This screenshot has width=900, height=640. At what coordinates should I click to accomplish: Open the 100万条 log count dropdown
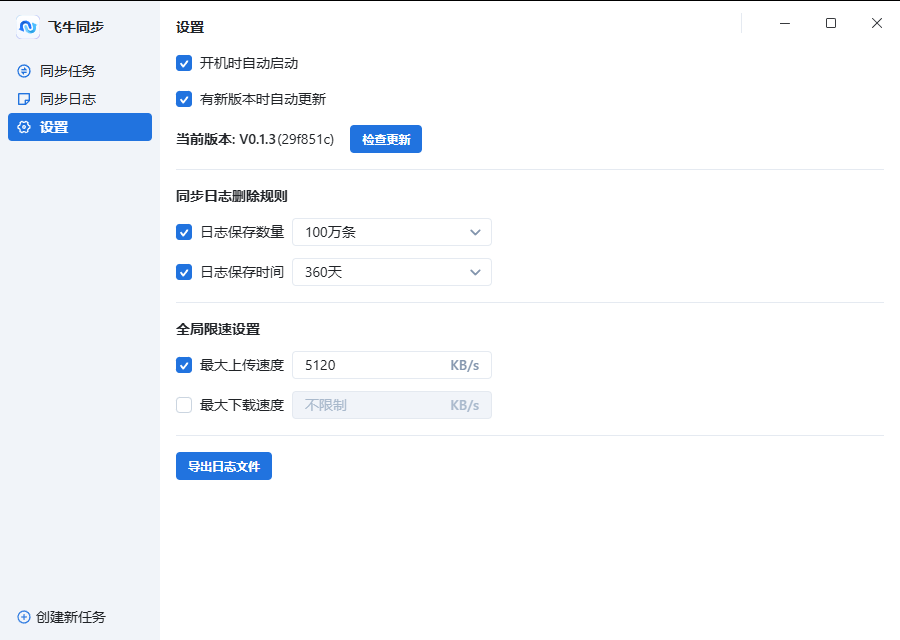(391, 232)
